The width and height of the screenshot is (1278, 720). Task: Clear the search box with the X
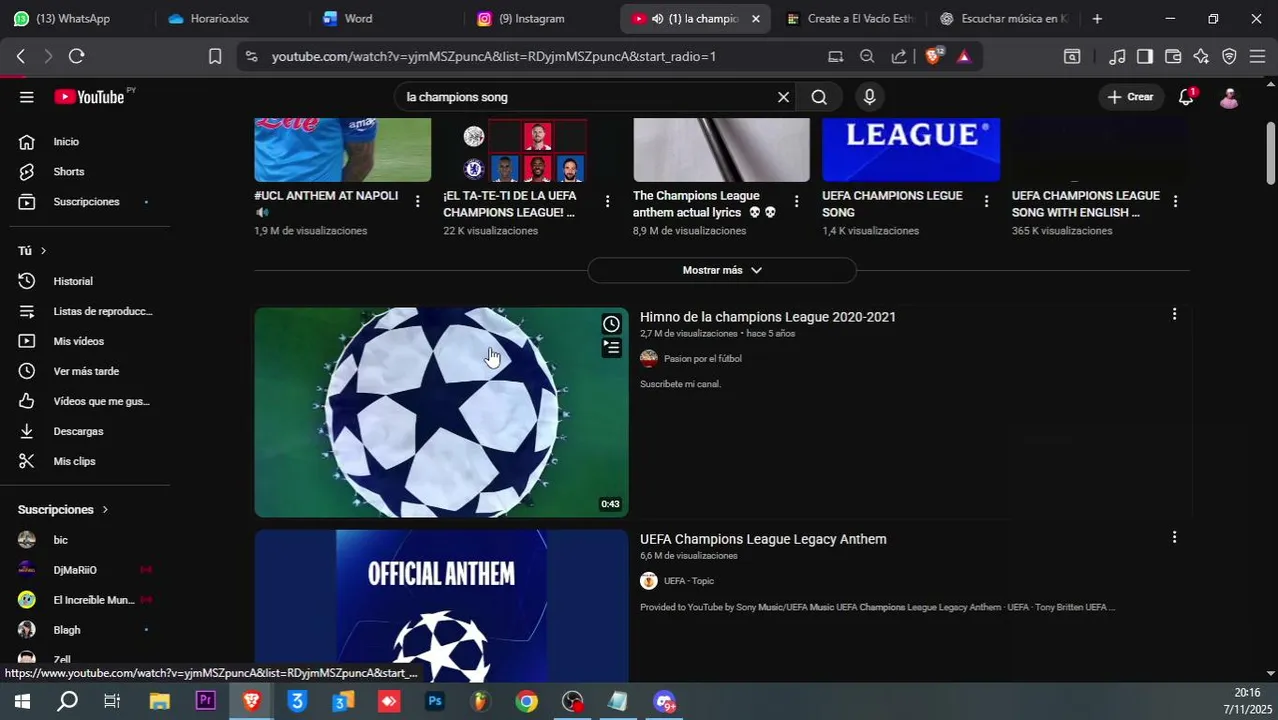(783, 97)
